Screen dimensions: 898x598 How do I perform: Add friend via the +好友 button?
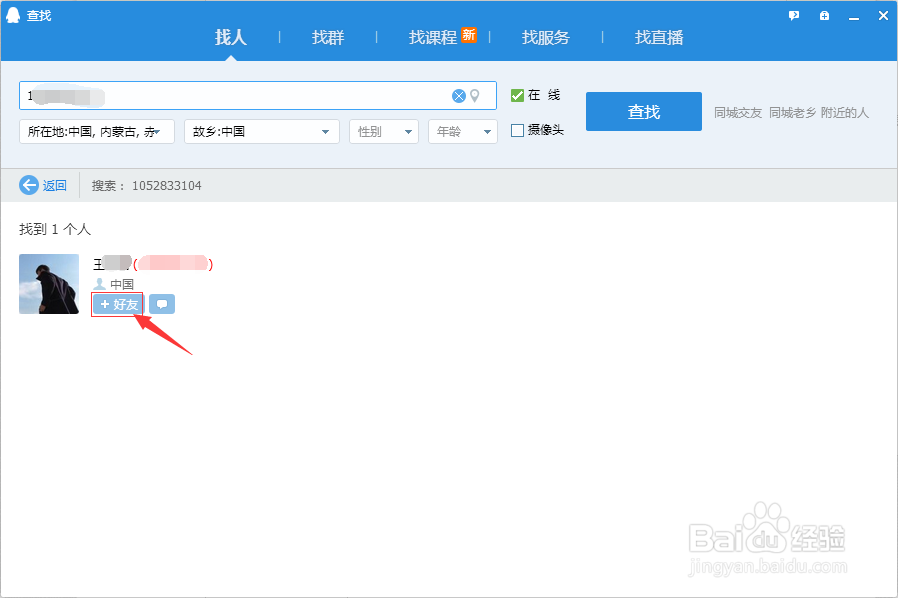[x=117, y=303]
